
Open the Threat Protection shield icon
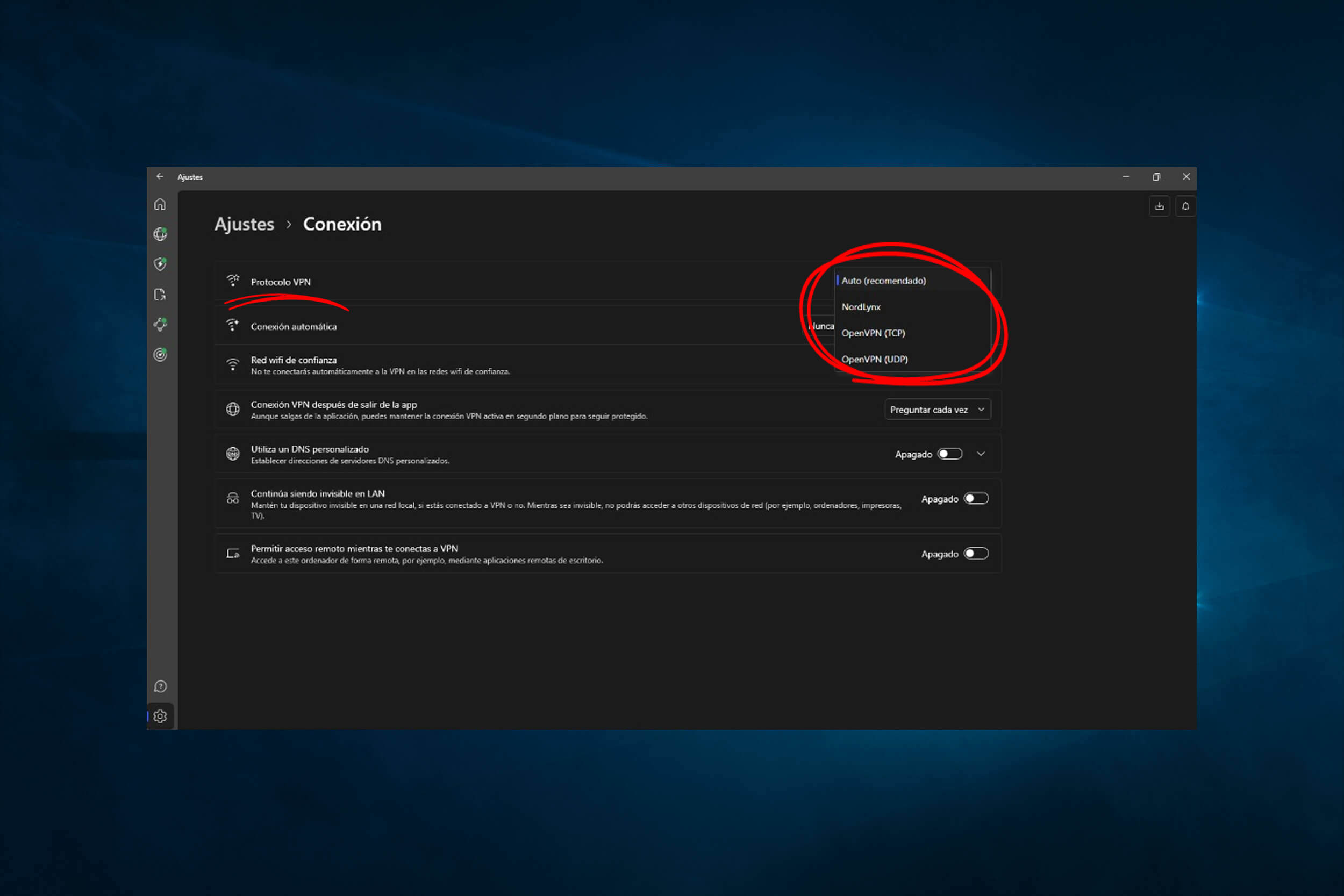[160, 264]
